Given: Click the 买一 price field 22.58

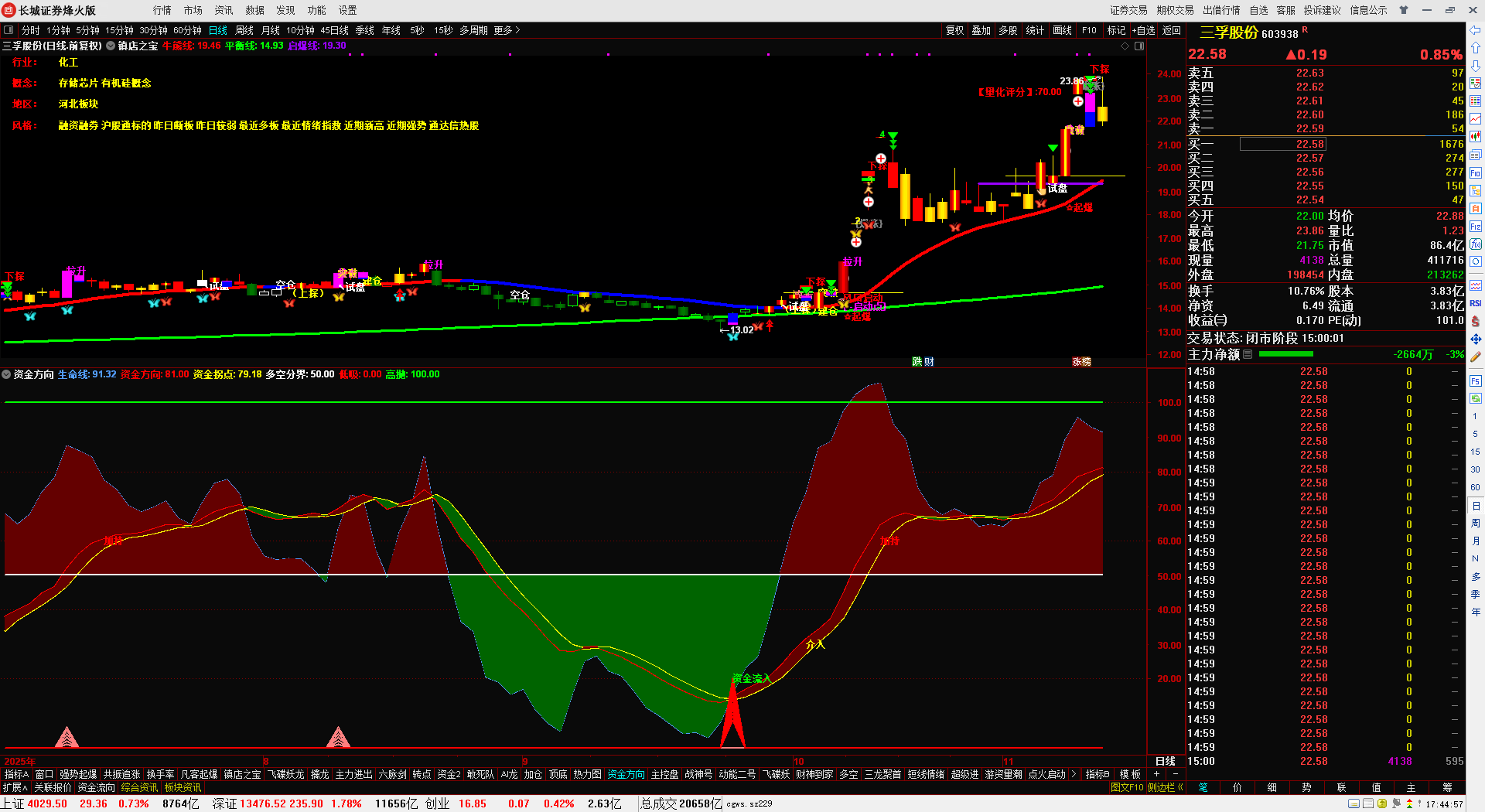Looking at the screenshot, I should tap(1282, 144).
